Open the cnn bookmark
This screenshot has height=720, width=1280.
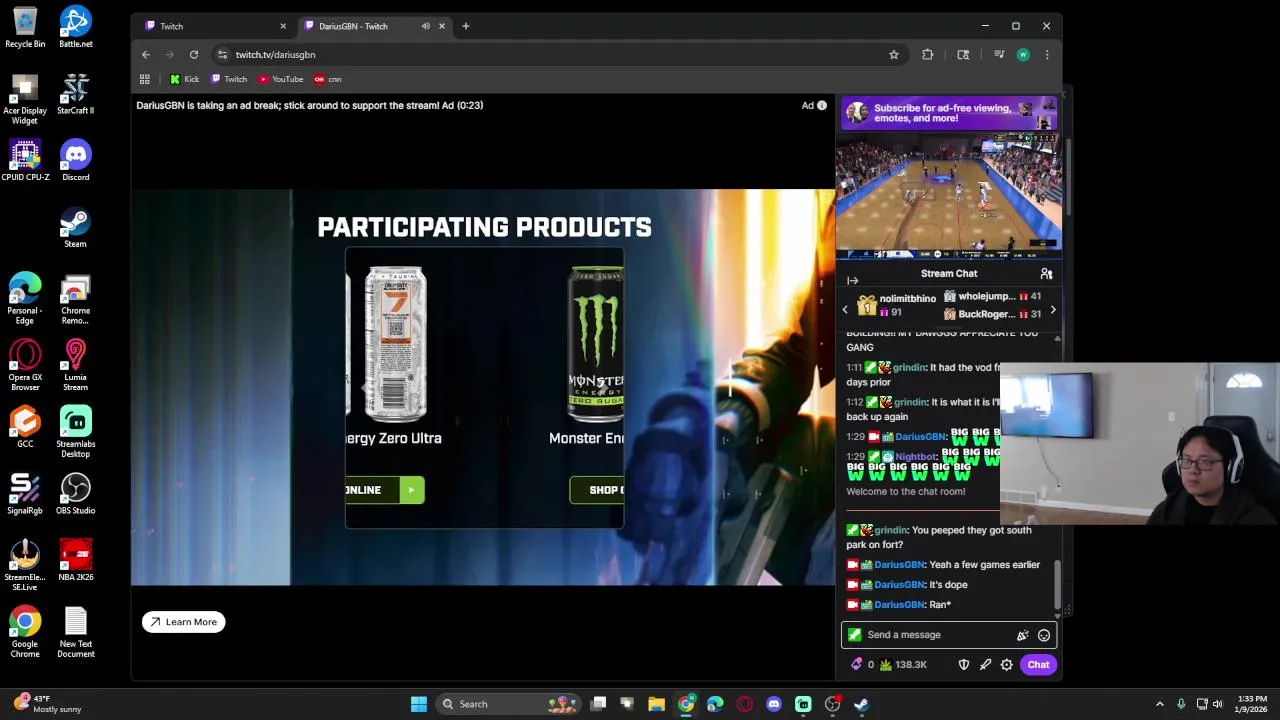point(328,79)
